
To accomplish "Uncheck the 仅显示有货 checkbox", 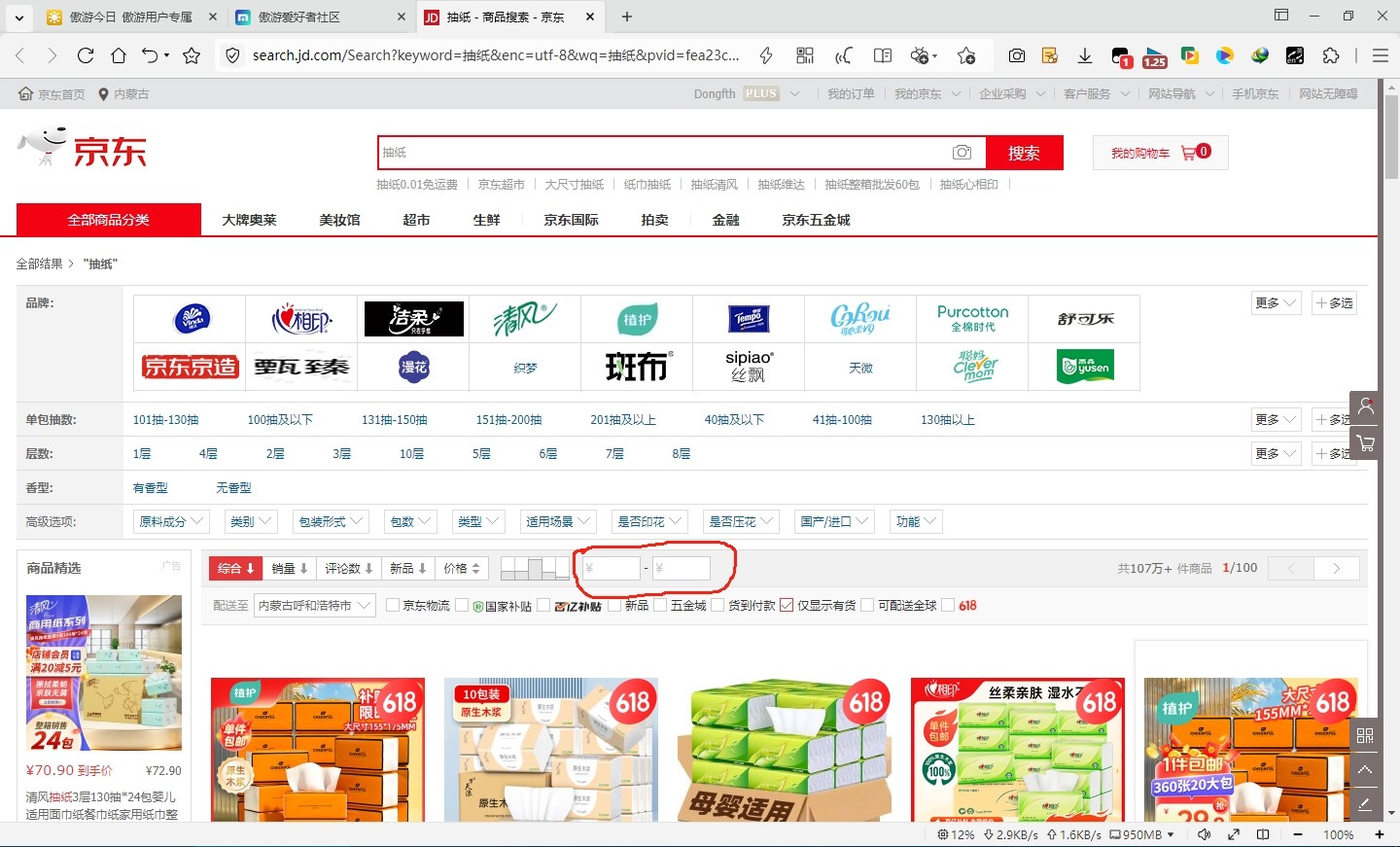I will (x=787, y=606).
